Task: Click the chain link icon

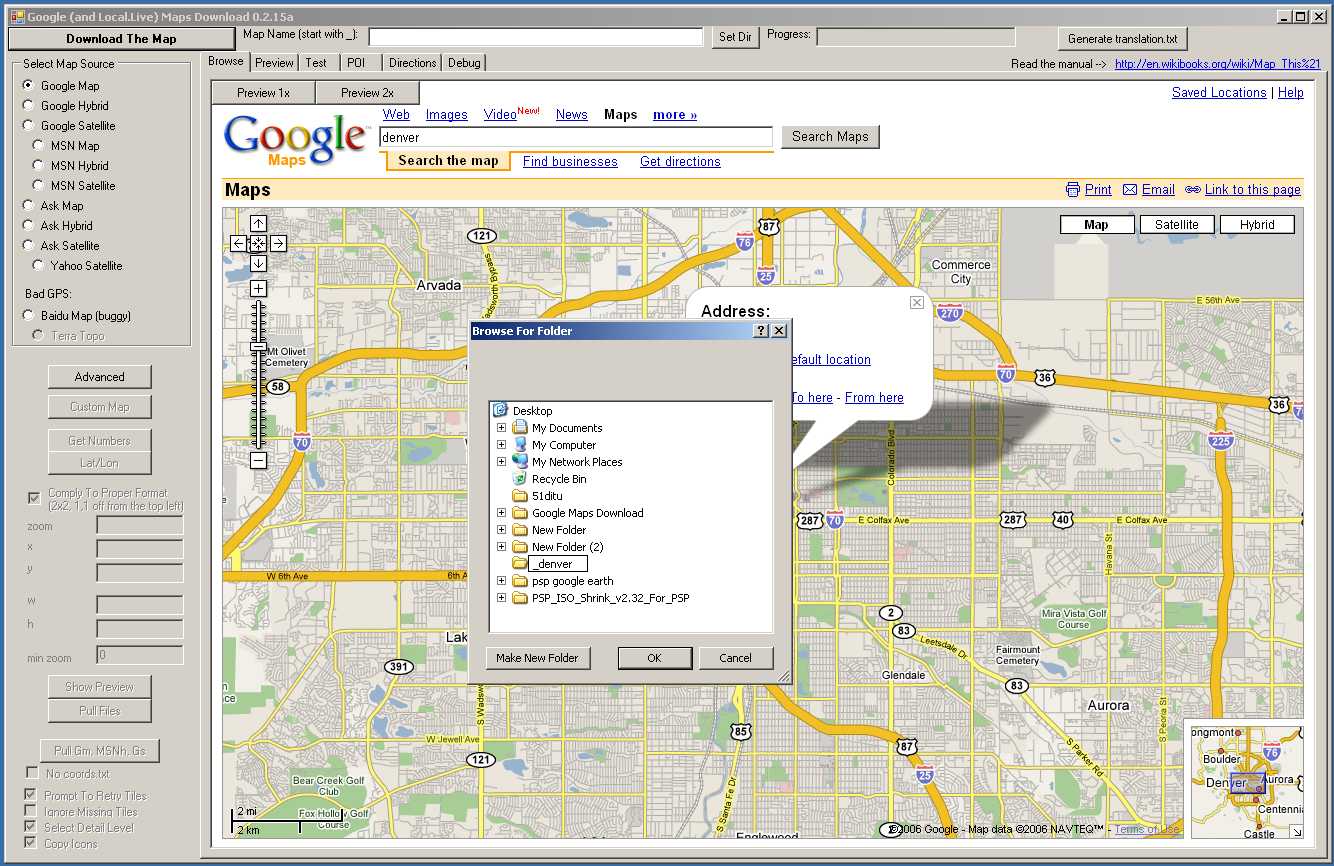Action: pyautogui.click(x=1192, y=190)
